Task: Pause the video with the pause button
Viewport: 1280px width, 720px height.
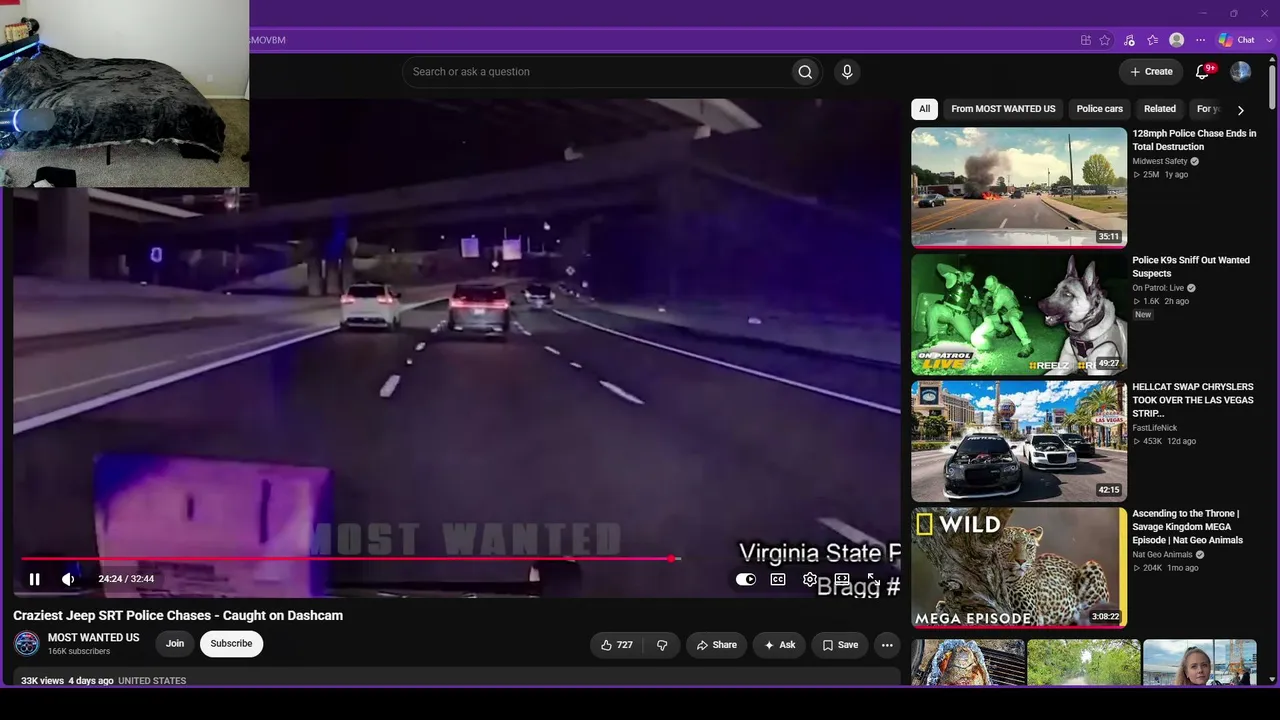Action: tap(35, 579)
